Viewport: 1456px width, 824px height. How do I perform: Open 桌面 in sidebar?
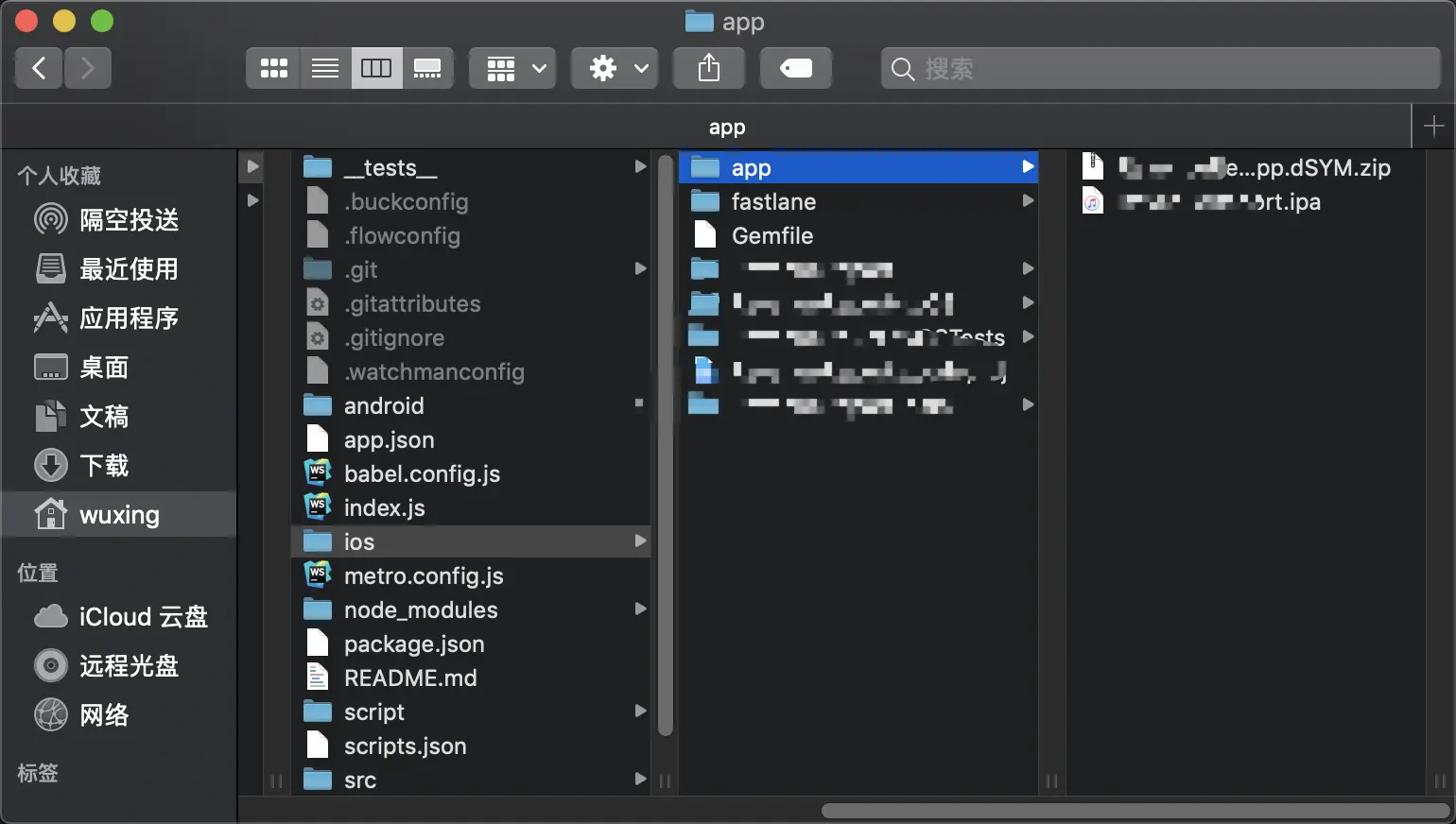pyautogui.click(x=119, y=367)
